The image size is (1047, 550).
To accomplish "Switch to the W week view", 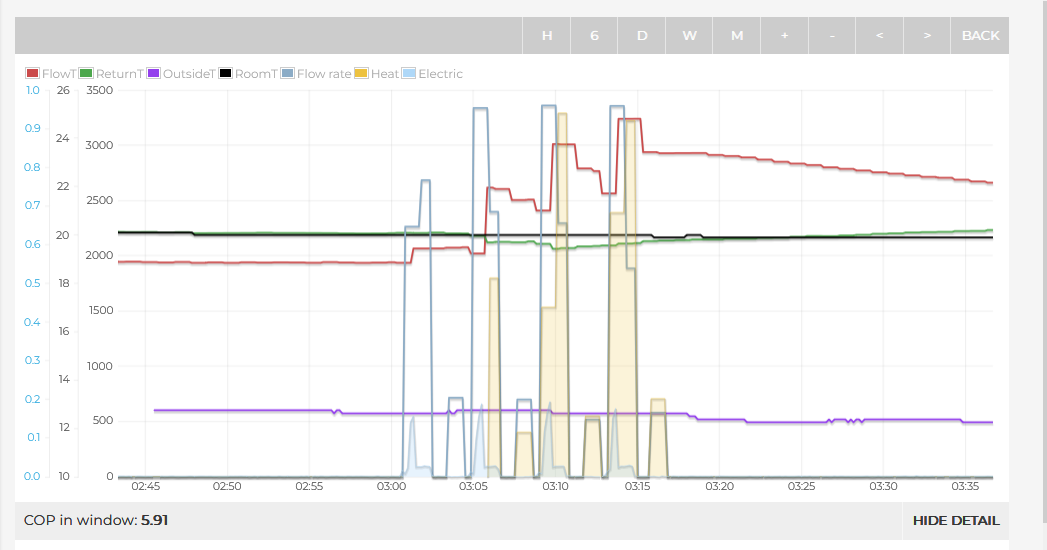I will pyautogui.click(x=689, y=35).
